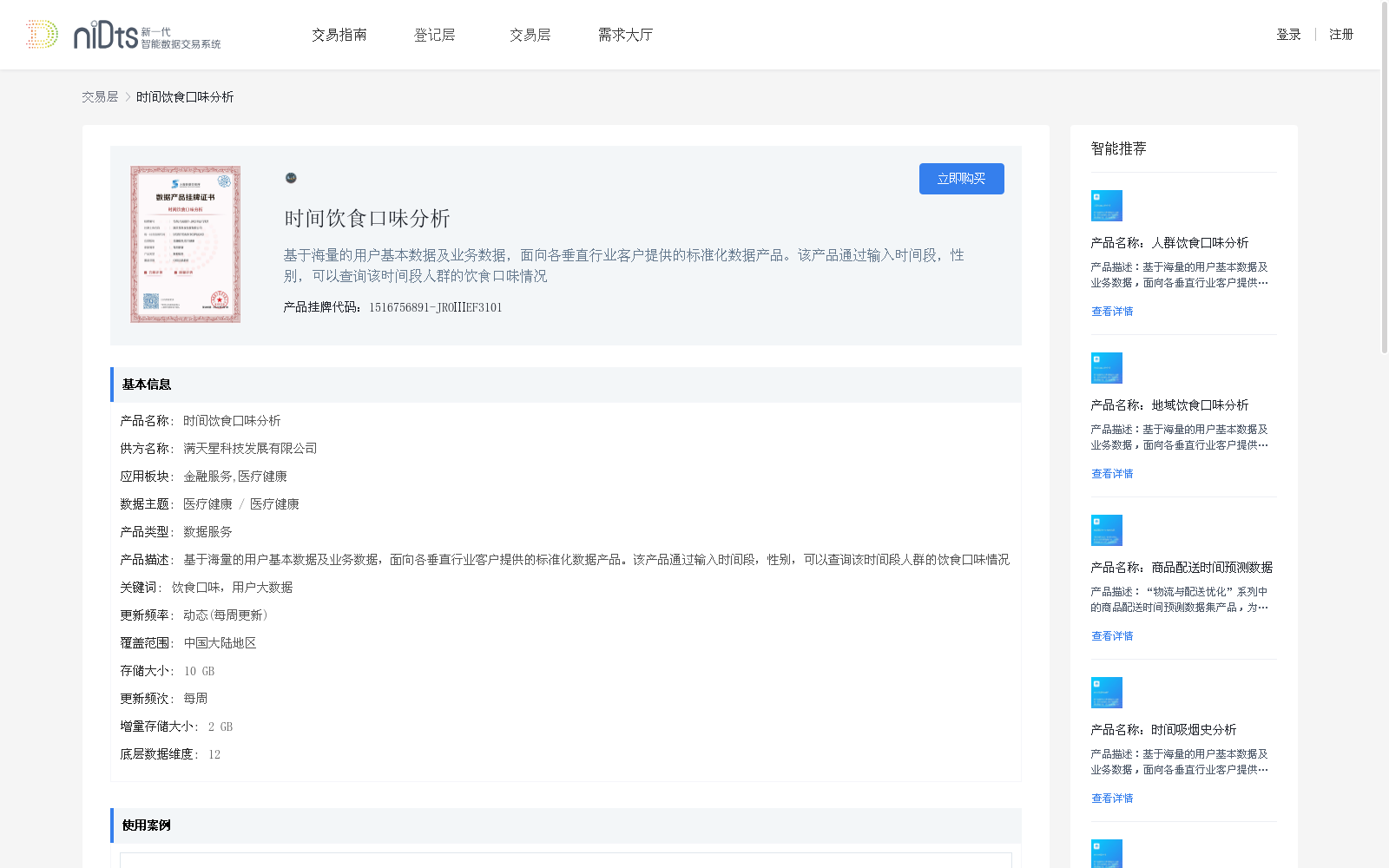
Task: Click update frequency 动态(每周更新)
Action: coord(226,615)
